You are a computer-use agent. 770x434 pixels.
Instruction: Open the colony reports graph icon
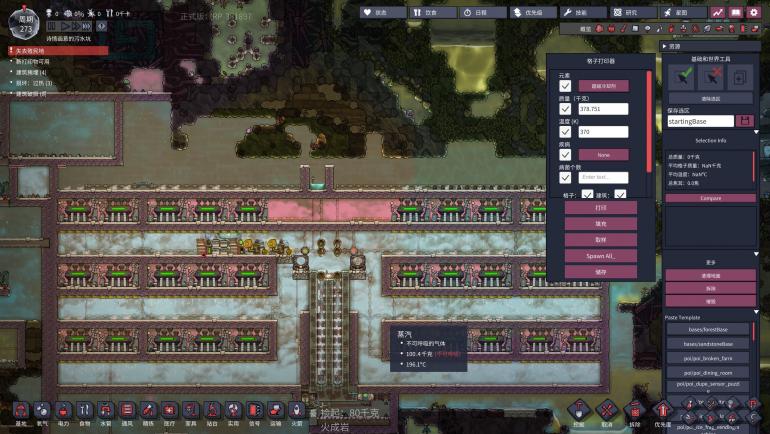tap(717, 12)
